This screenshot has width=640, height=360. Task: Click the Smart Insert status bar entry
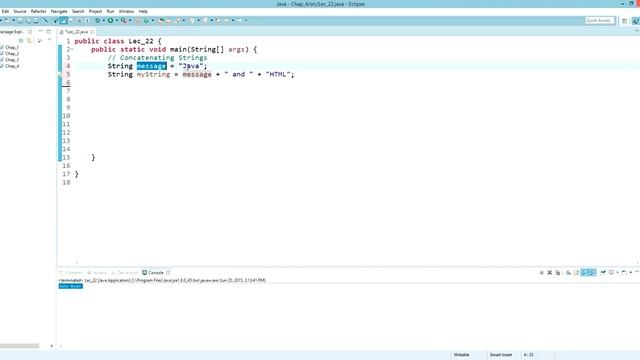pyautogui.click(x=501, y=355)
